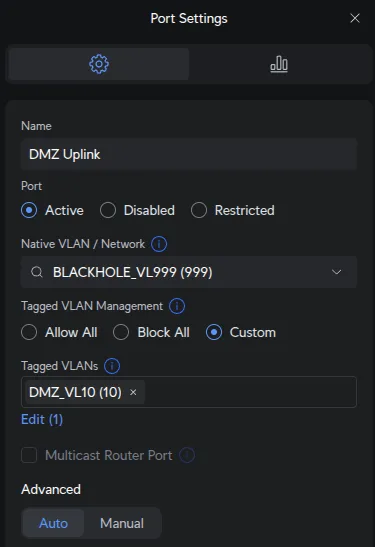Image resolution: width=375 pixels, height=547 pixels.
Task: Click the DMZ_VL10 (10) tag text
Action: click(x=75, y=392)
